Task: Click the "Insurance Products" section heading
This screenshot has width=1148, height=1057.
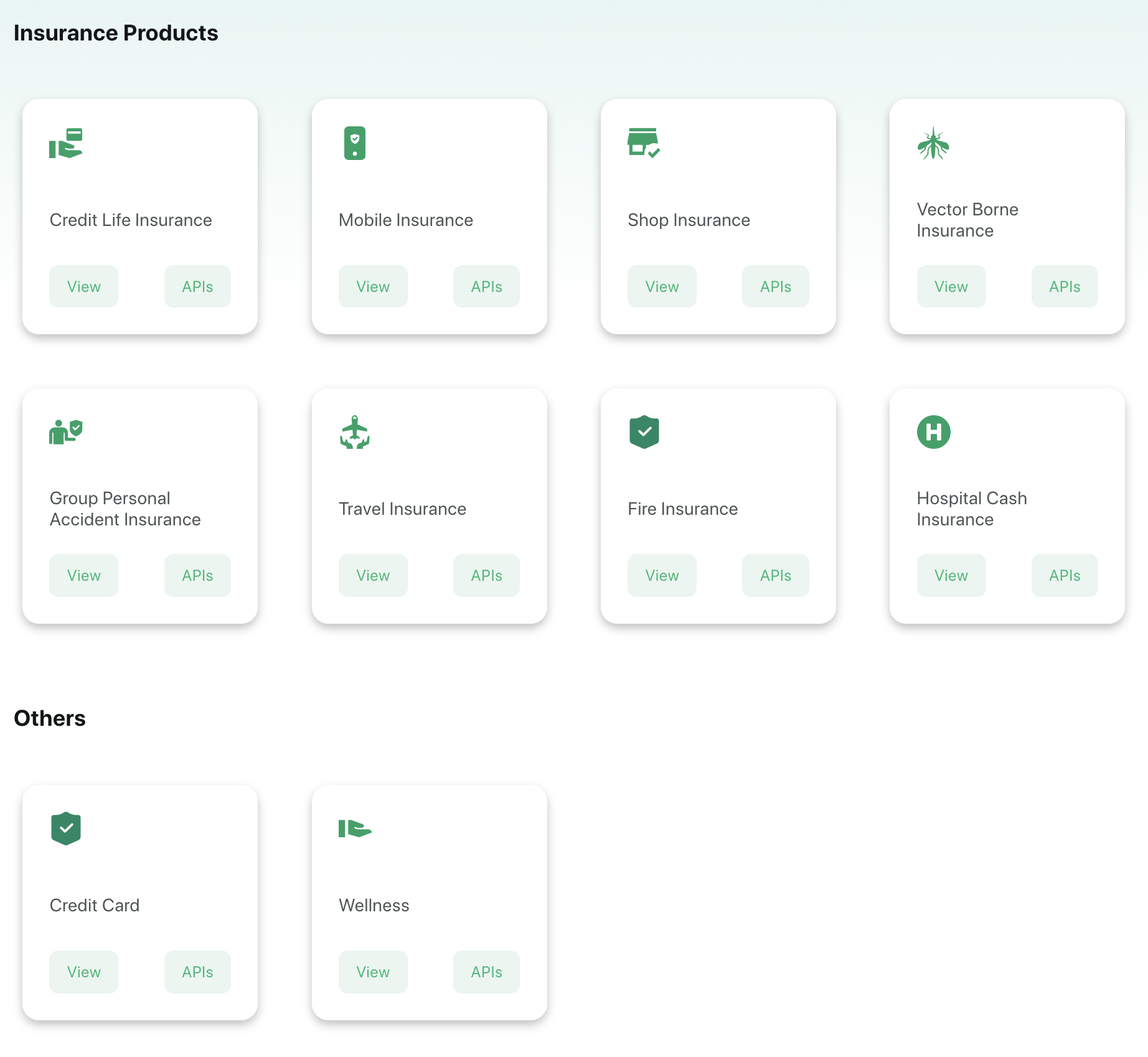Action: coord(116,33)
